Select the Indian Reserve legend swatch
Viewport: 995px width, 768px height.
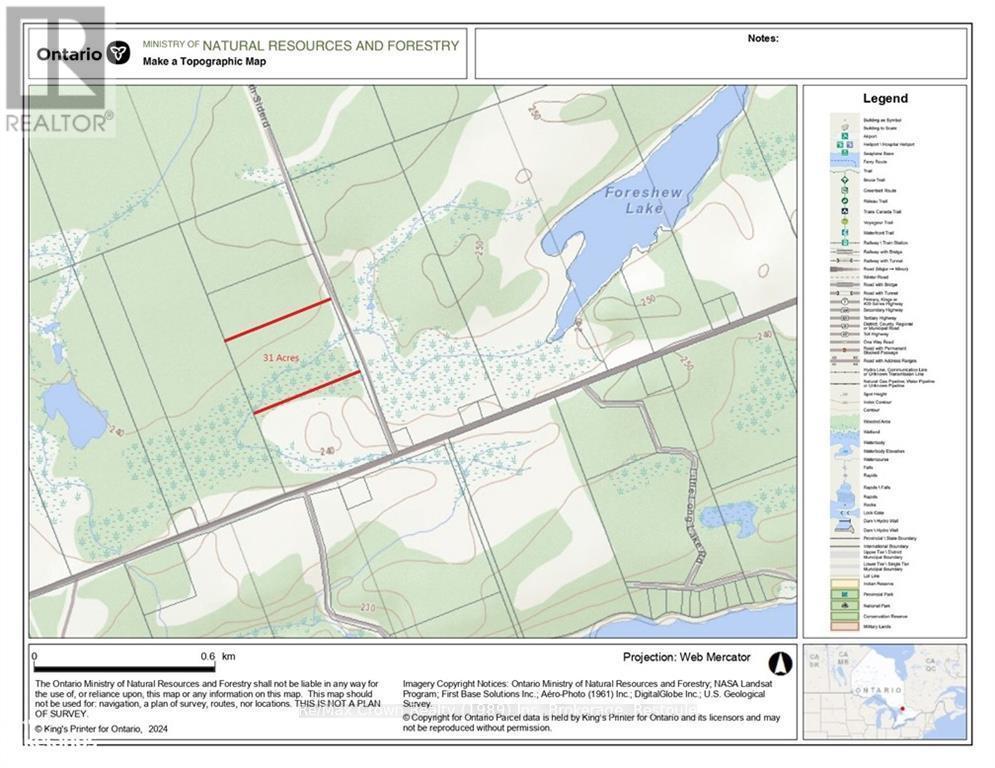point(844,583)
